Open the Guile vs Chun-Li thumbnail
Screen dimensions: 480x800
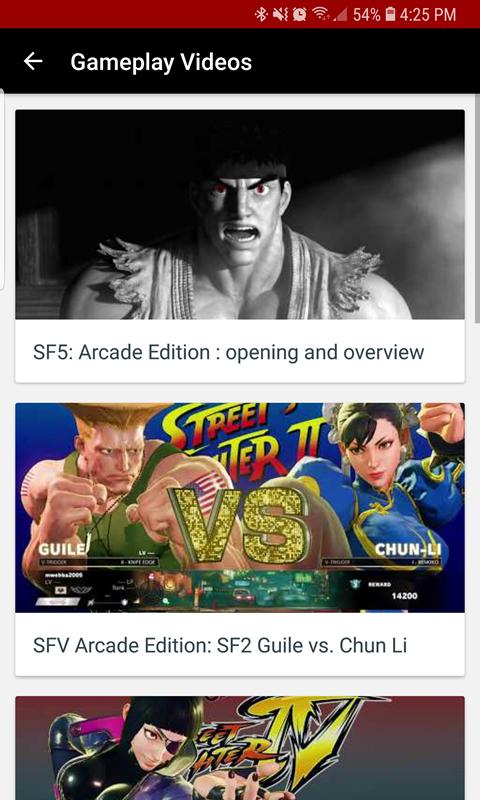240,508
